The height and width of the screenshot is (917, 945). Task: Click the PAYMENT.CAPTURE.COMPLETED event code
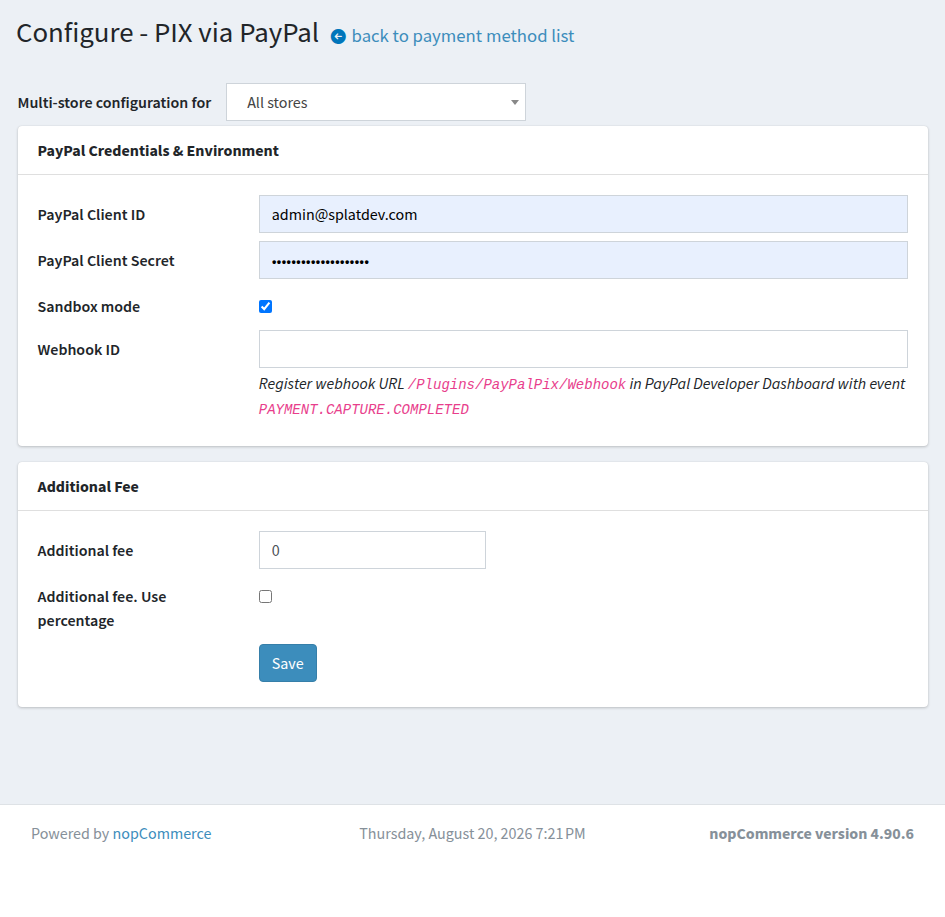[x=363, y=410]
